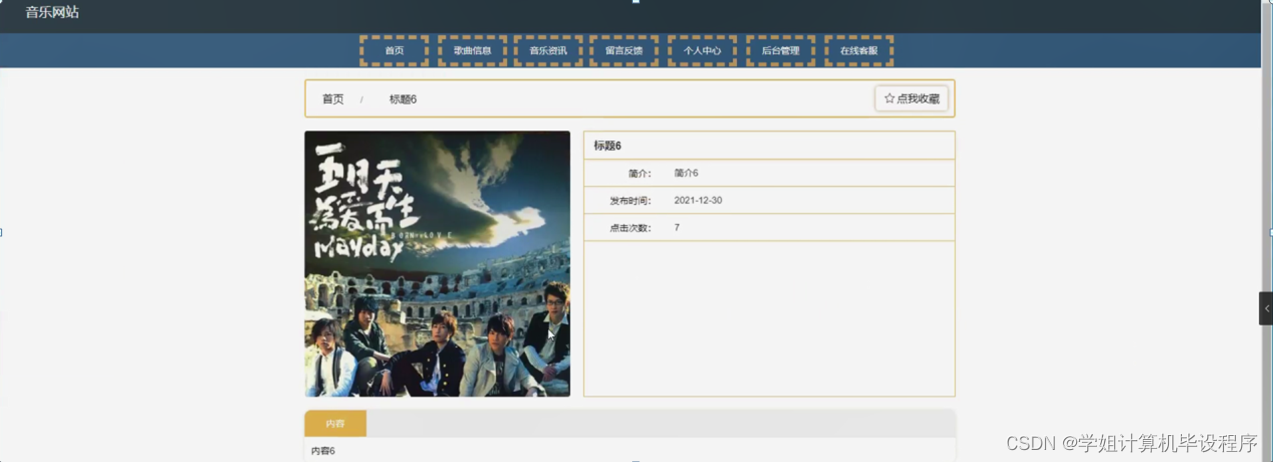Click the 音乐网站 site title
The image size is (1273, 462).
pyautogui.click(x=52, y=13)
